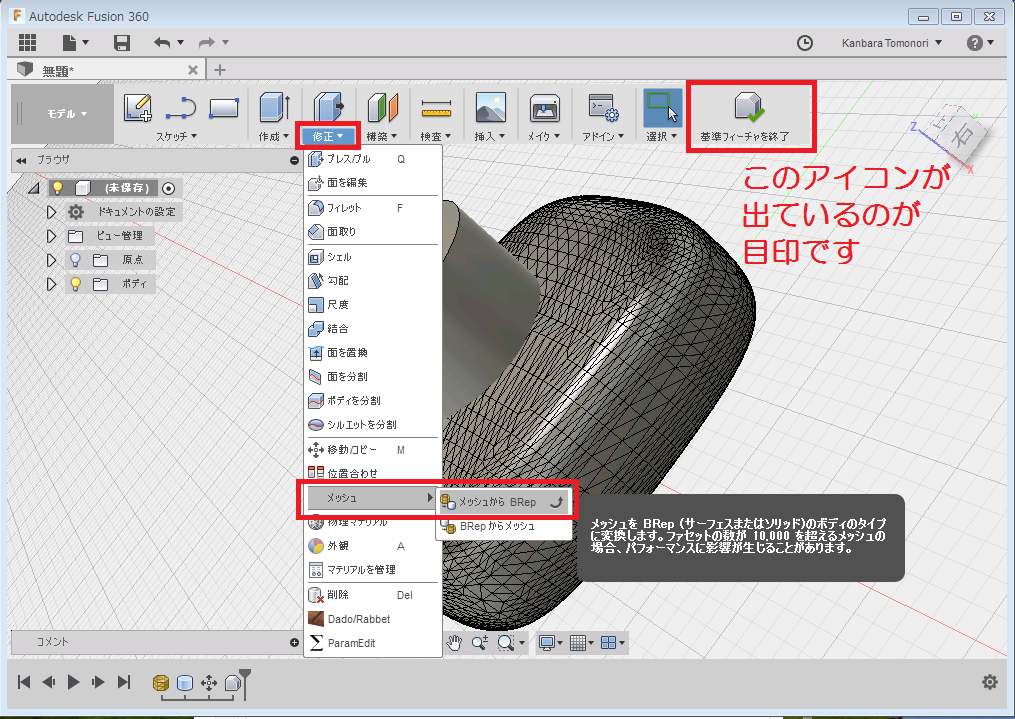Click the Select tool icon
The image size is (1015, 719).
click(663, 107)
